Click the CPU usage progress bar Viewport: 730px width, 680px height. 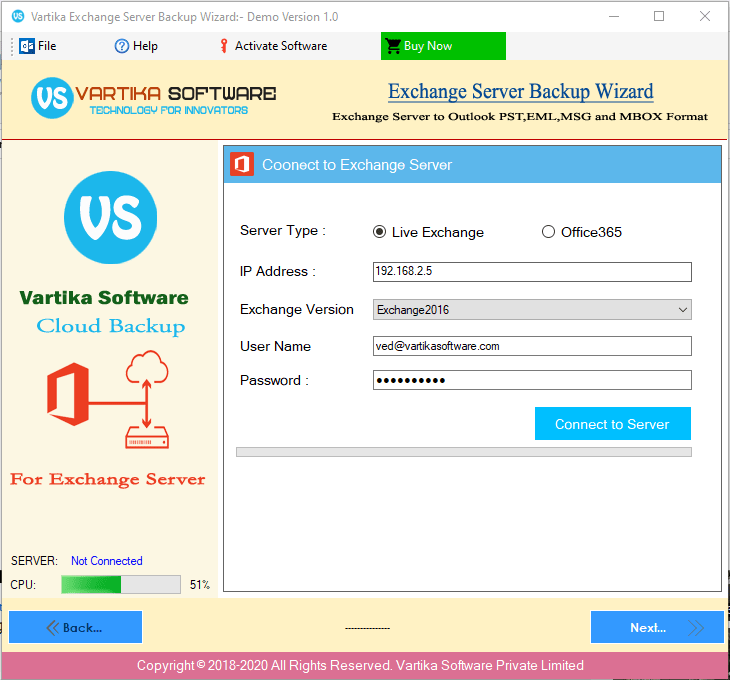121,584
